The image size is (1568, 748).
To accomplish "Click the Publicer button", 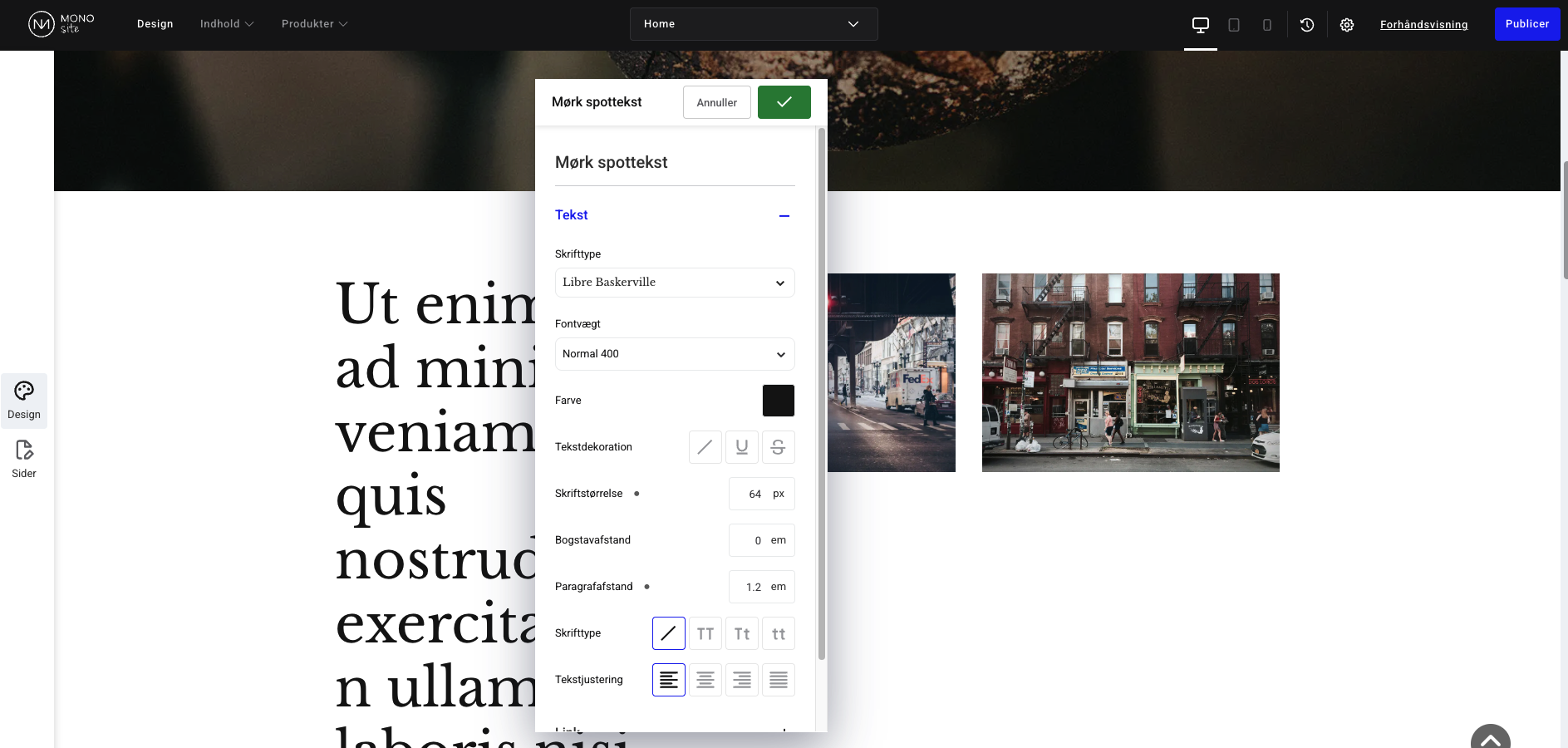I will point(1526,24).
